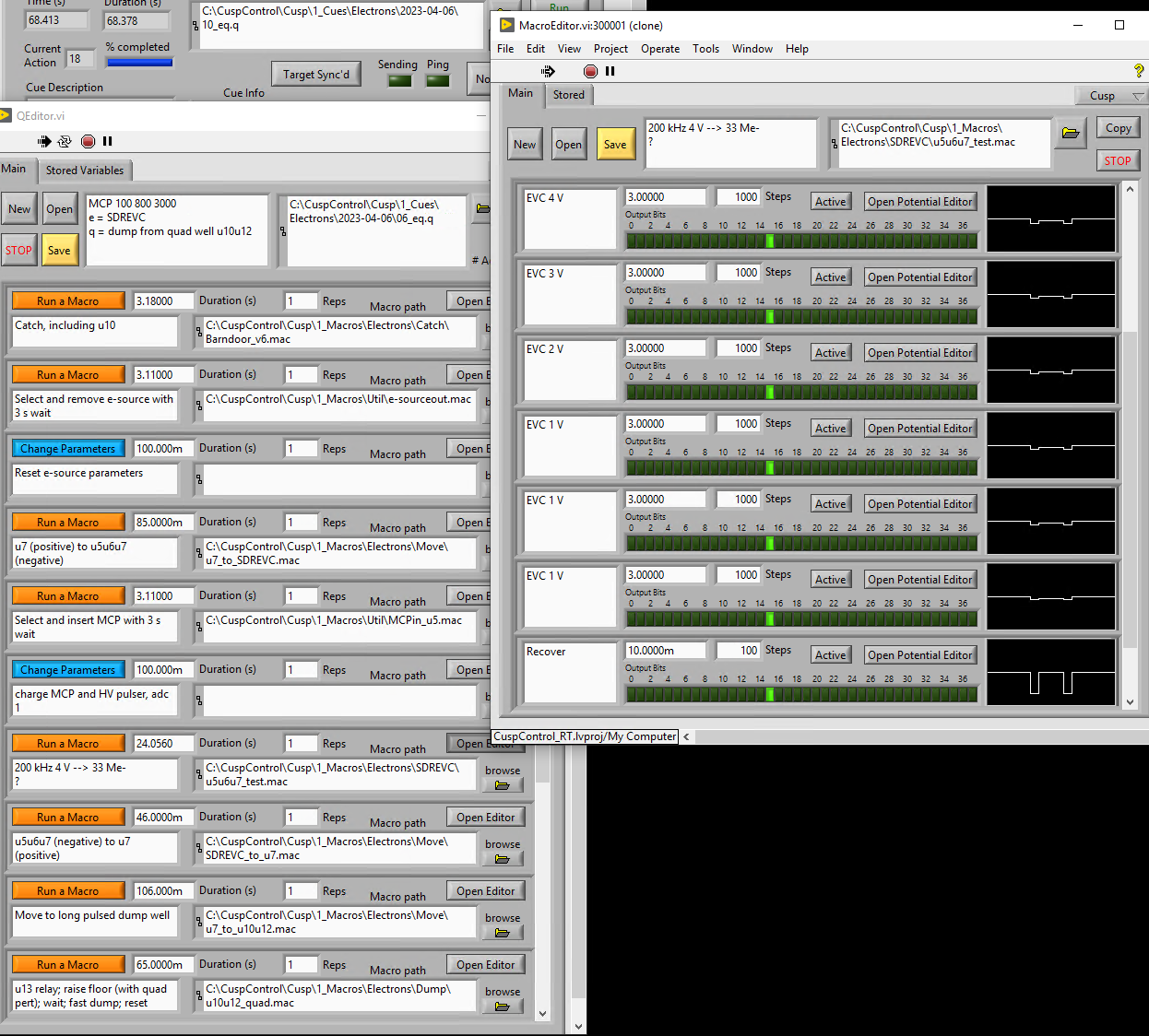Open Run a Macro selector for 46.0000m step

67,817
